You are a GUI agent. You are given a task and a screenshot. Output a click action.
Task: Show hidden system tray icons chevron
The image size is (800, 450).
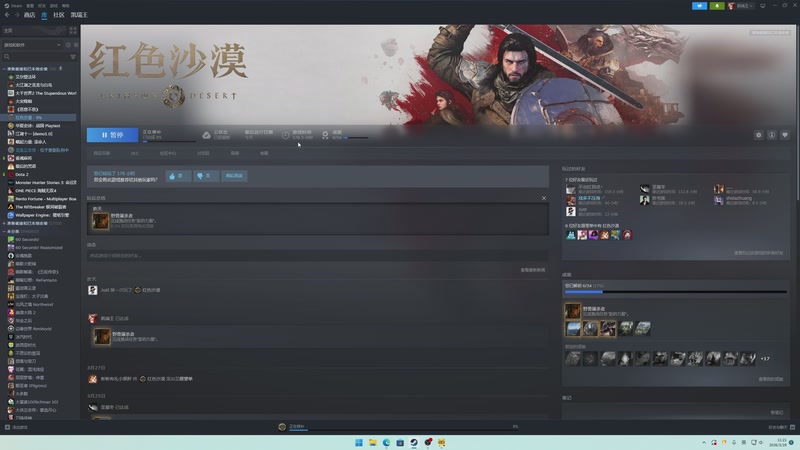(x=704, y=442)
